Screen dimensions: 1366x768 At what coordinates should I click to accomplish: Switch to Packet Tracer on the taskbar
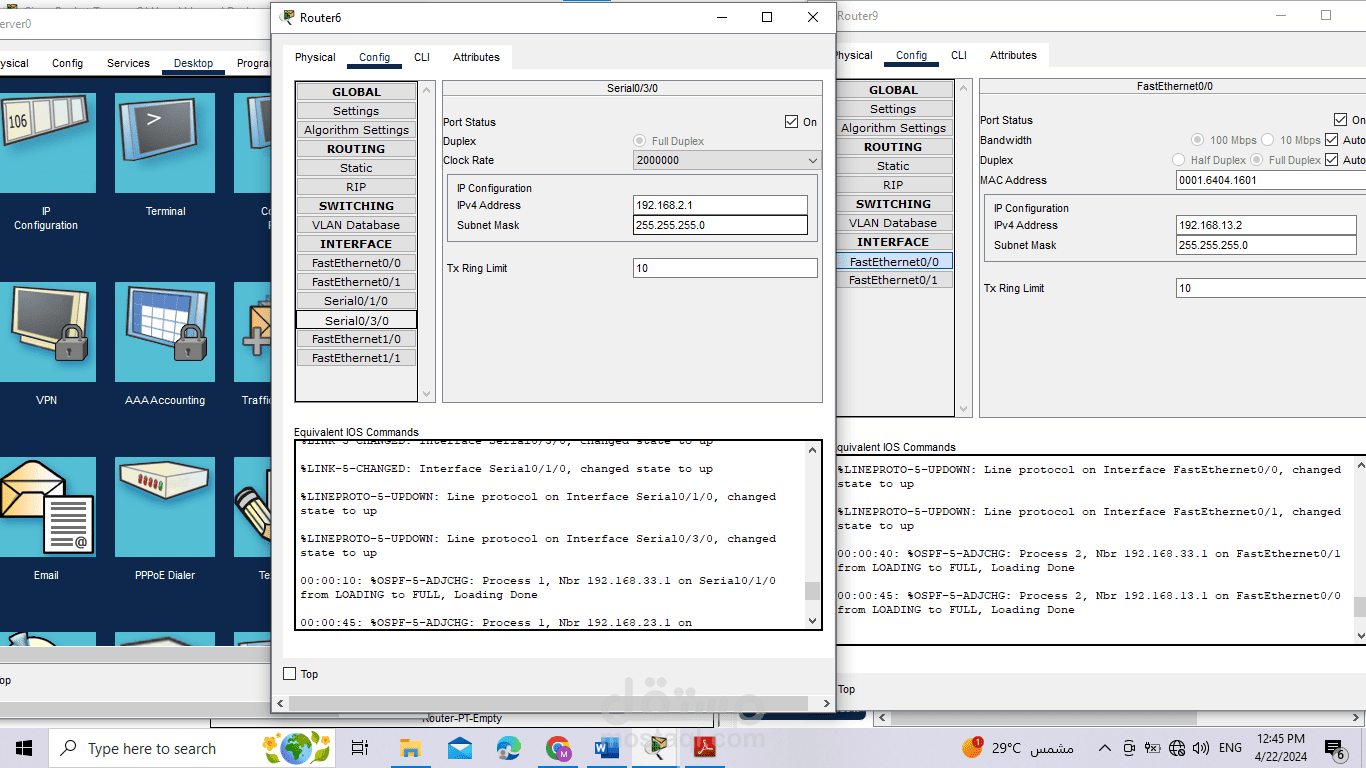point(656,748)
